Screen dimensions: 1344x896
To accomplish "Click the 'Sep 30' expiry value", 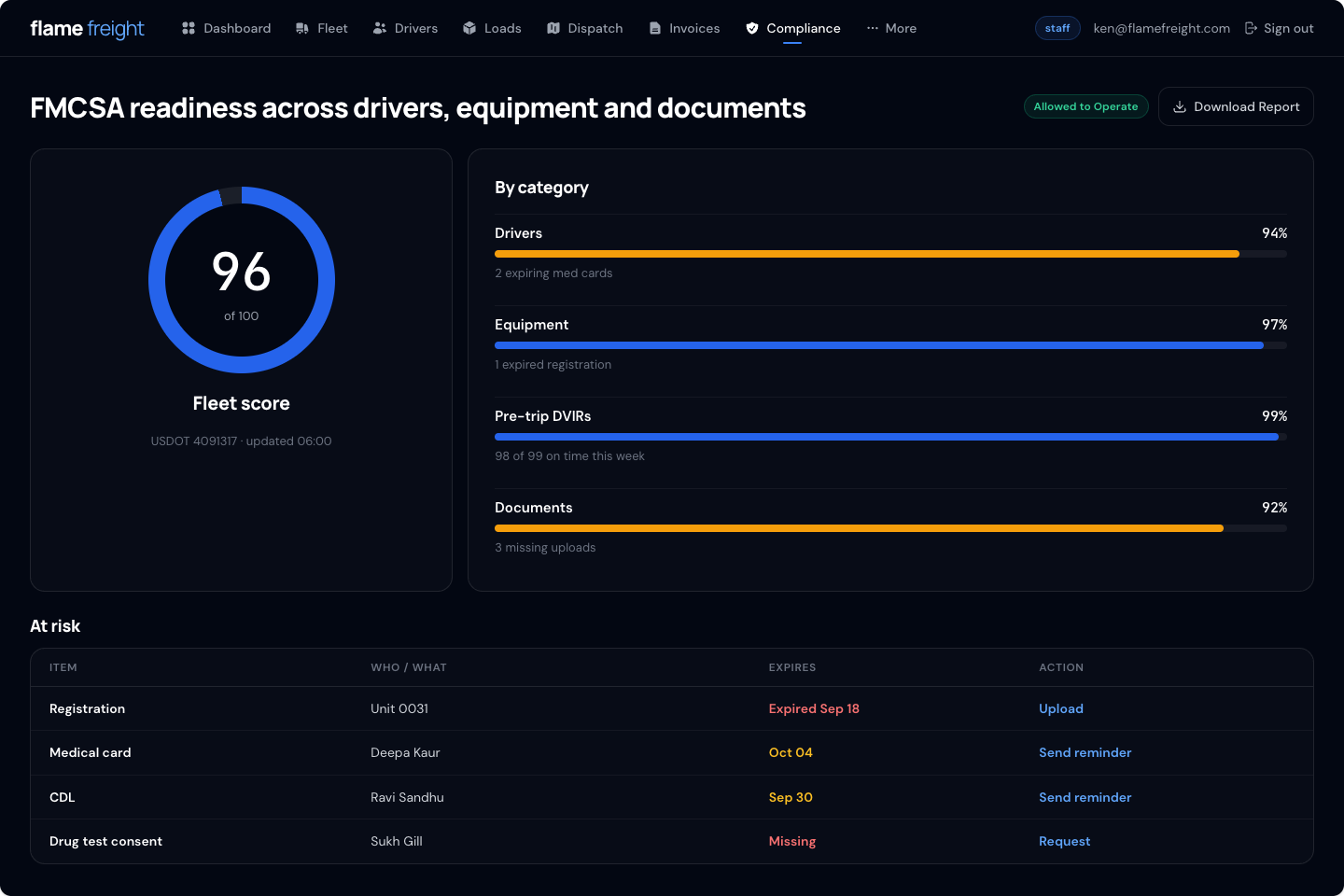I will [x=791, y=797].
